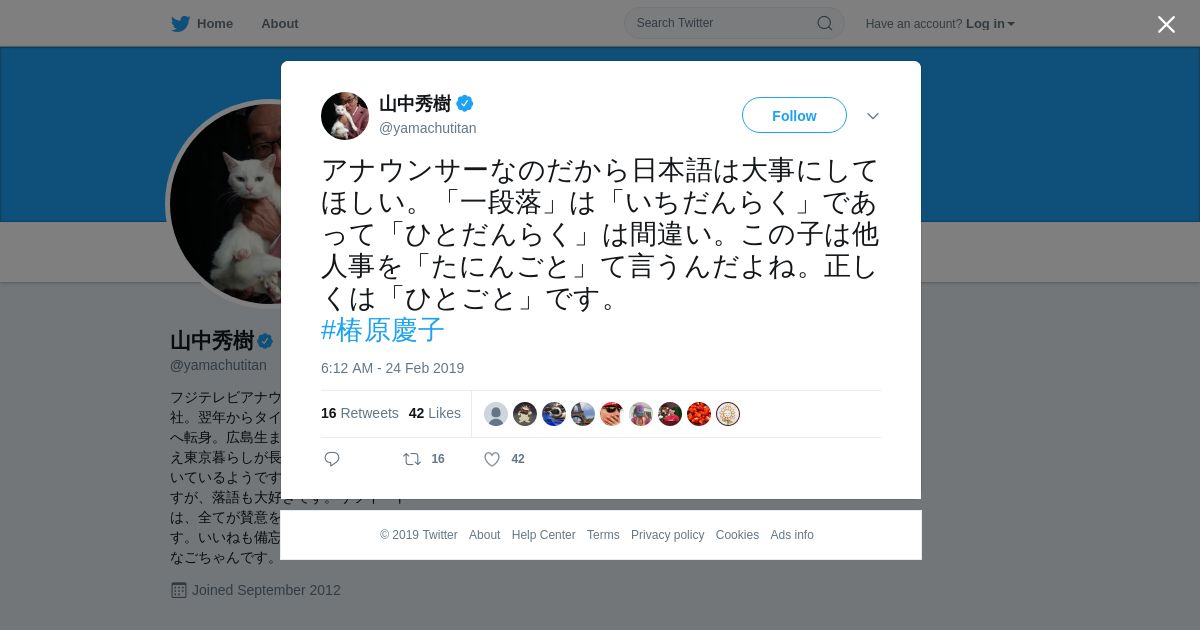Screen dimensions: 1200x630
Task: Click the first gray default liker avatar
Action: (496, 414)
